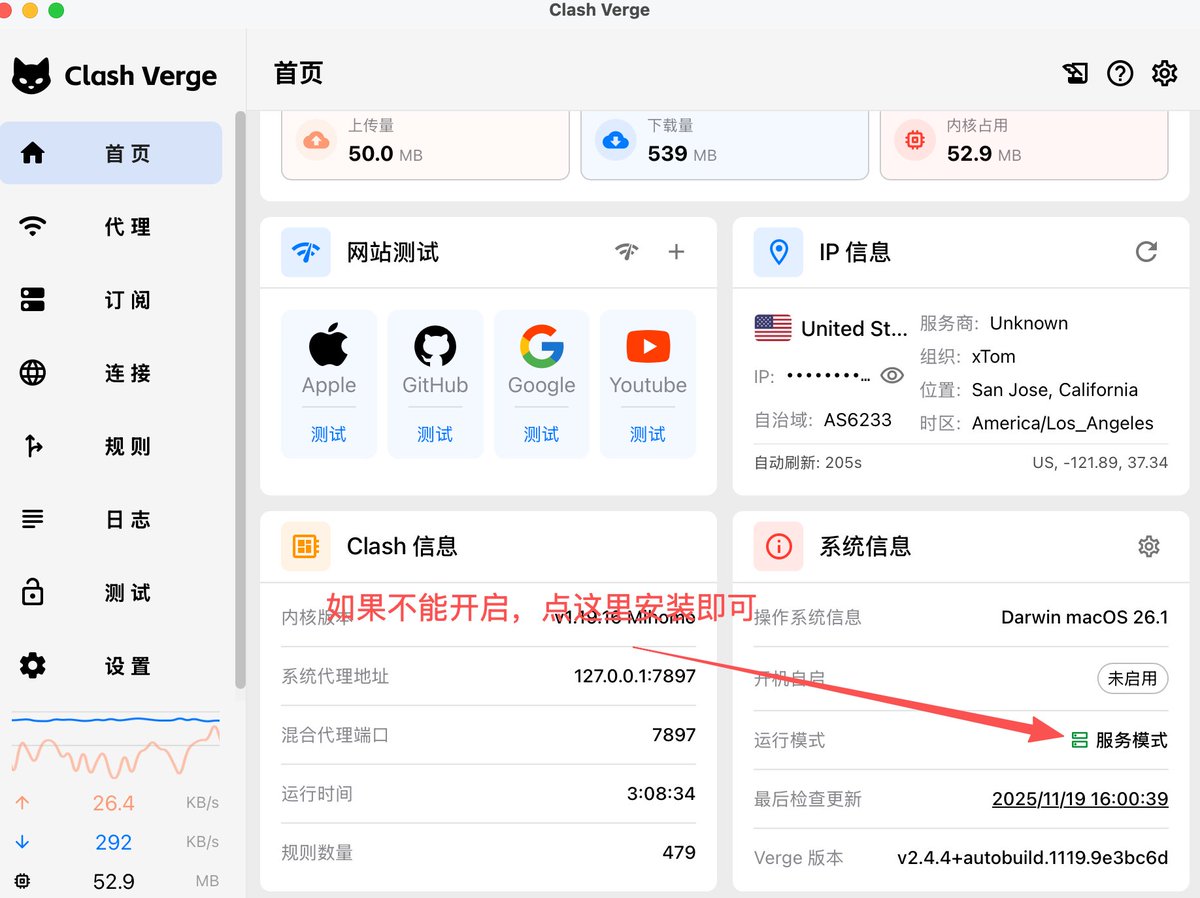Open the 代理 proxies sidebar item
This screenshot has width=1200, height=898.
click(x=111, y=227)
